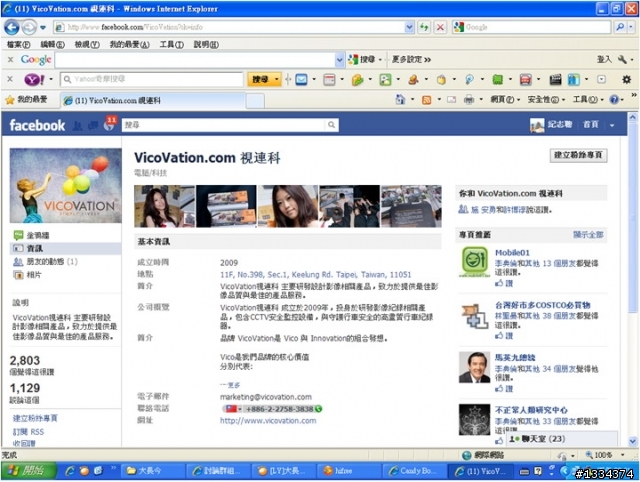Image resolution: width=640 pixels, height=482 pixels.
Task: Open Facebook notifications globe with 11 badge
Action: click(109, 124)
